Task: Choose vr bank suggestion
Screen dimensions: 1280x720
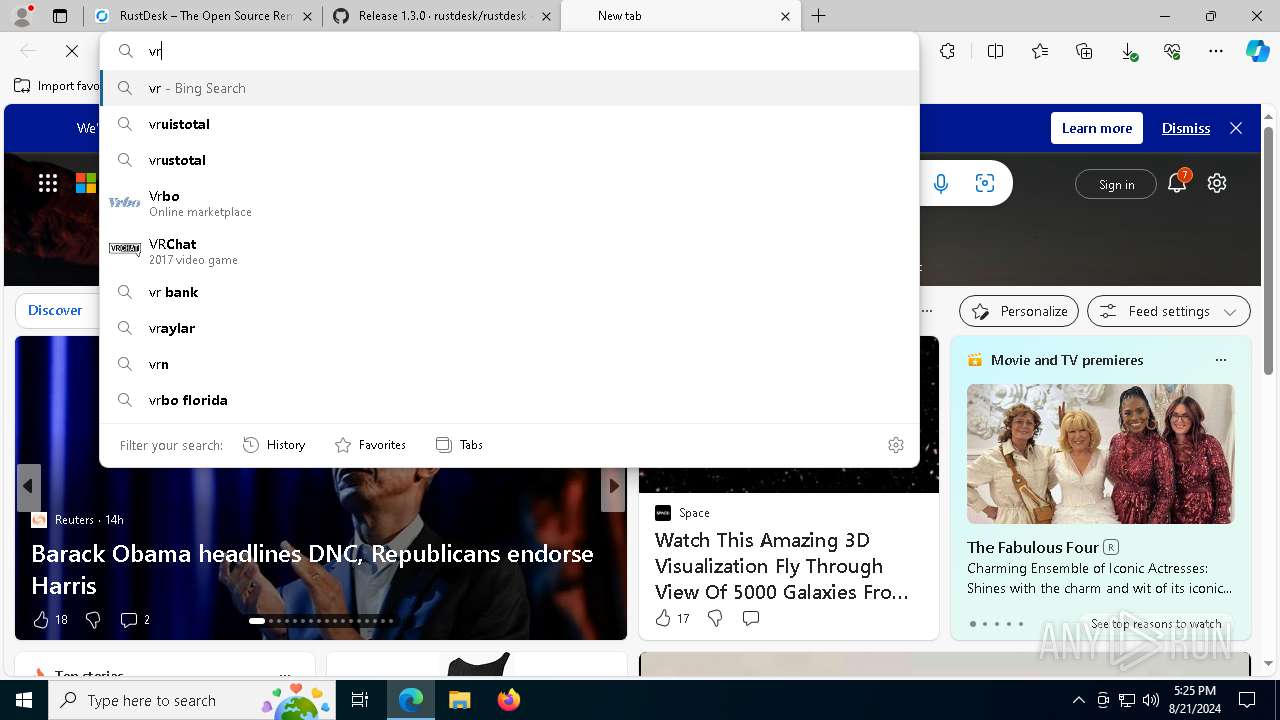Action: coord(509,292)
